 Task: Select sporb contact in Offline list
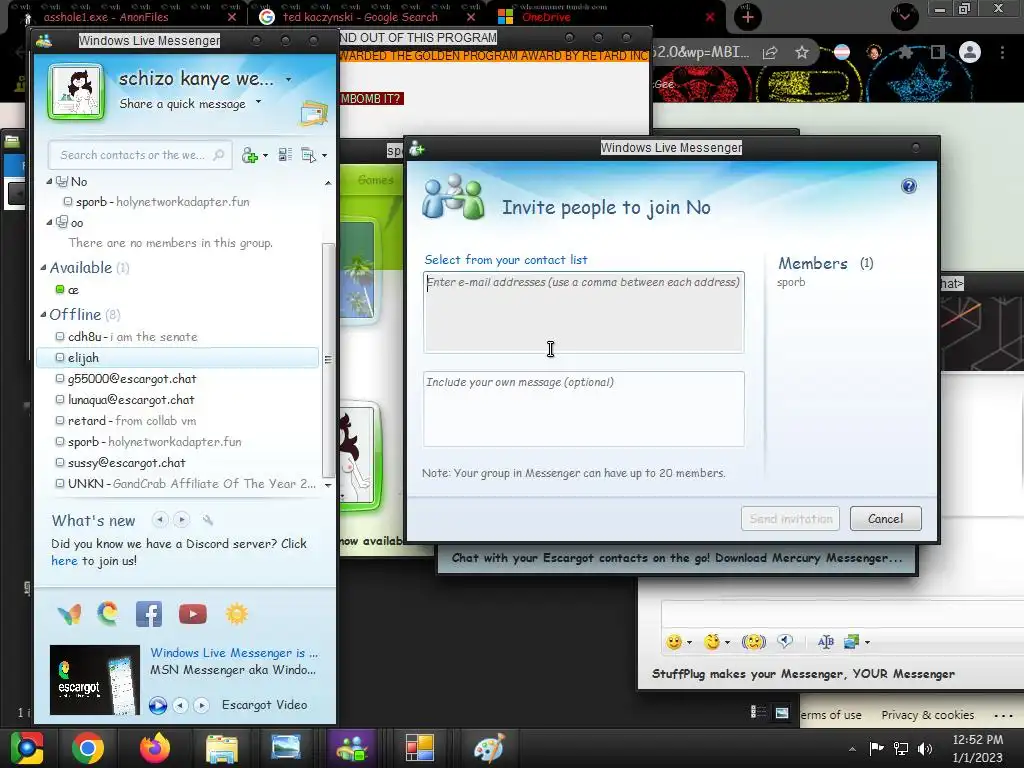tap(148, 441)
